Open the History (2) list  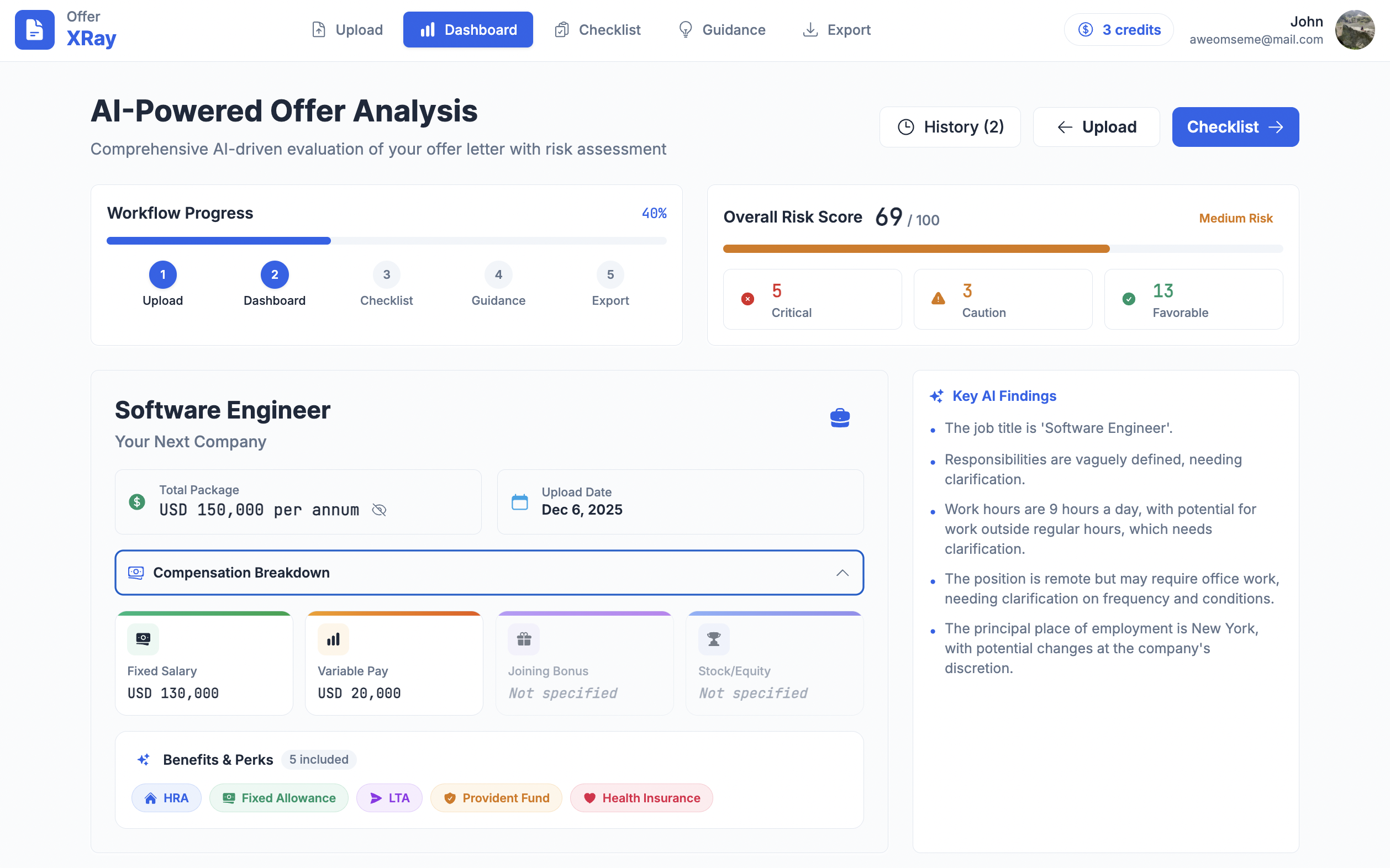[950, 127]
